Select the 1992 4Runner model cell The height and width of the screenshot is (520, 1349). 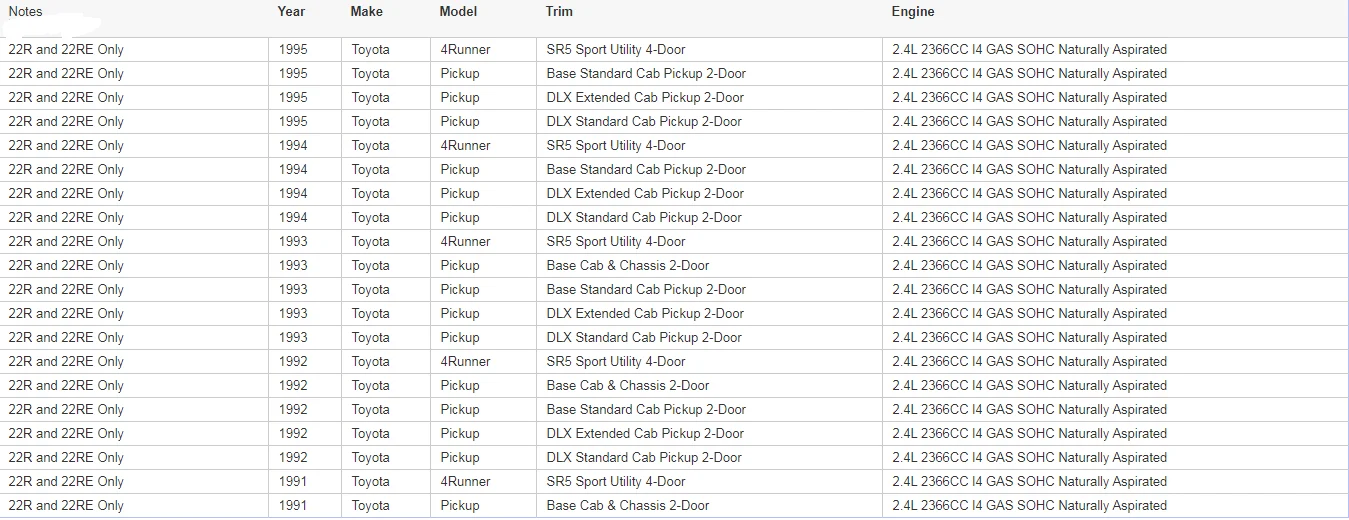click(x=465, y=361)
